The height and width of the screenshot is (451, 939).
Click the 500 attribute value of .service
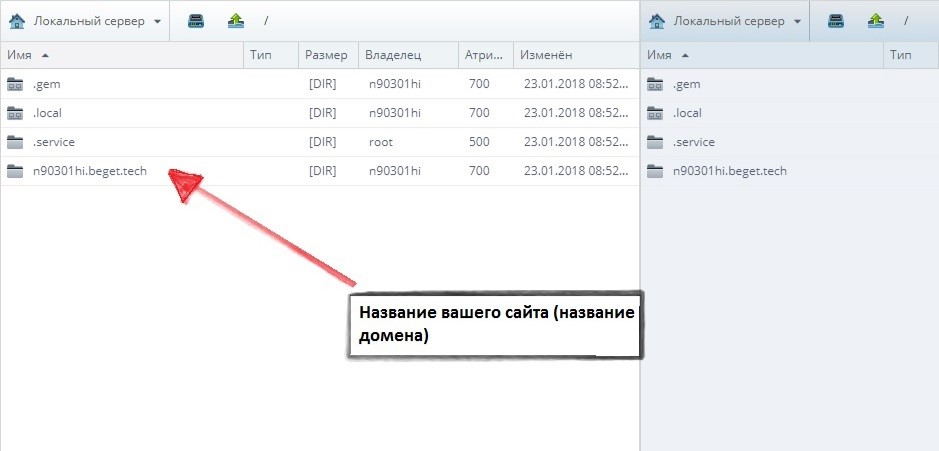[479, 143]
